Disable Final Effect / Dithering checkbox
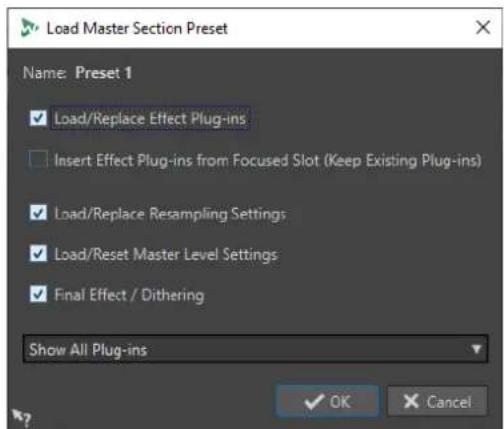Viewport: 504px width, 429px height. point(38,294)
